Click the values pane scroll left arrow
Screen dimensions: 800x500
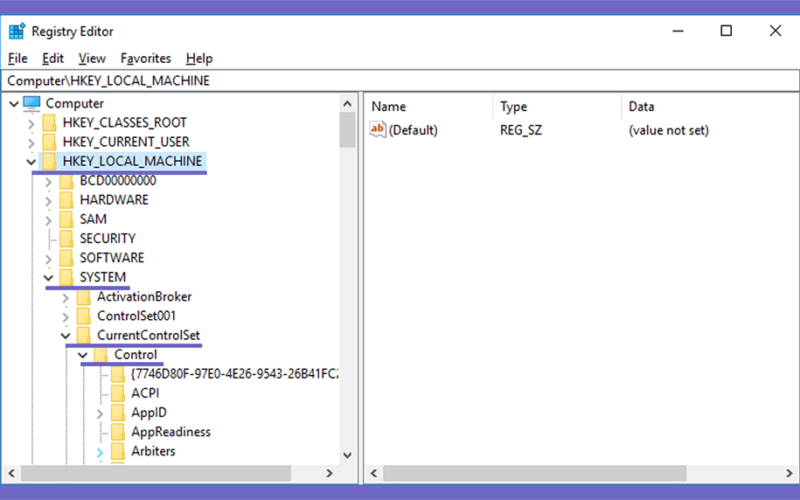pos(373,473)
